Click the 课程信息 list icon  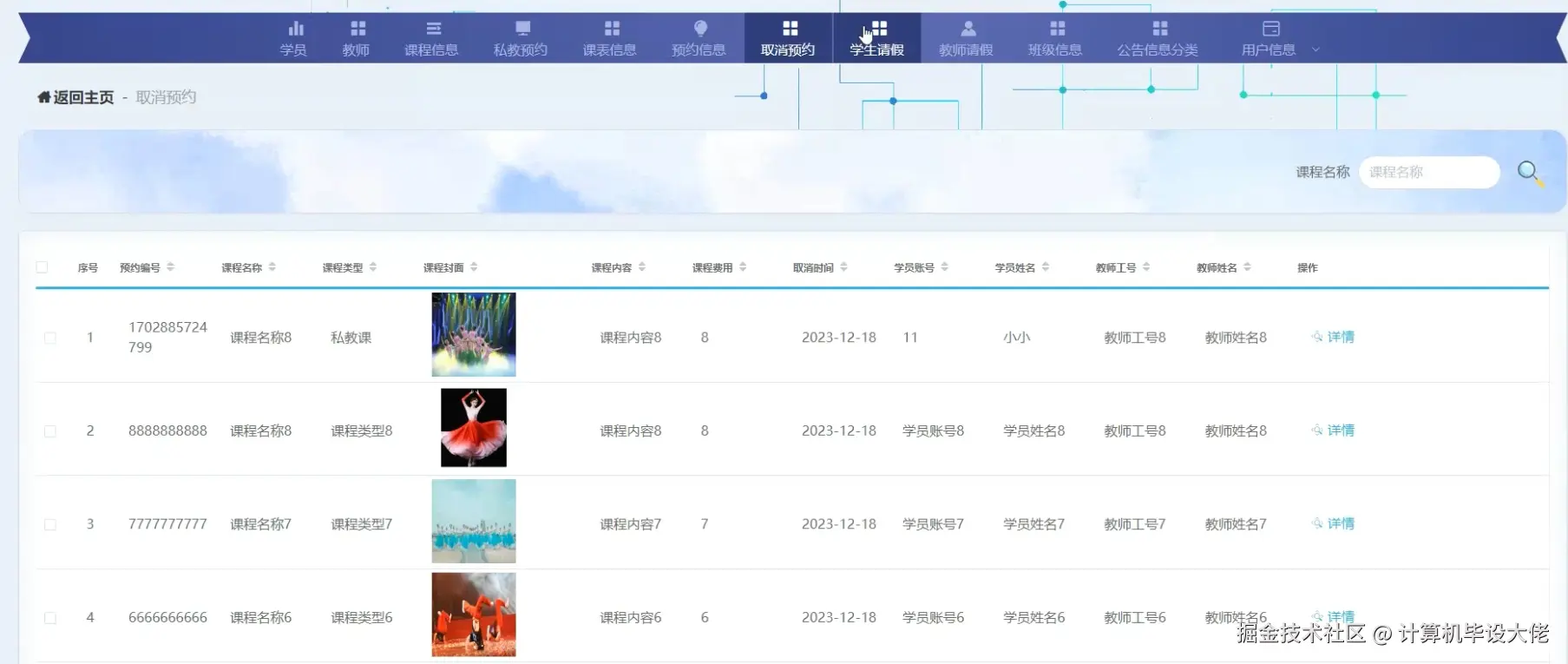434,29
